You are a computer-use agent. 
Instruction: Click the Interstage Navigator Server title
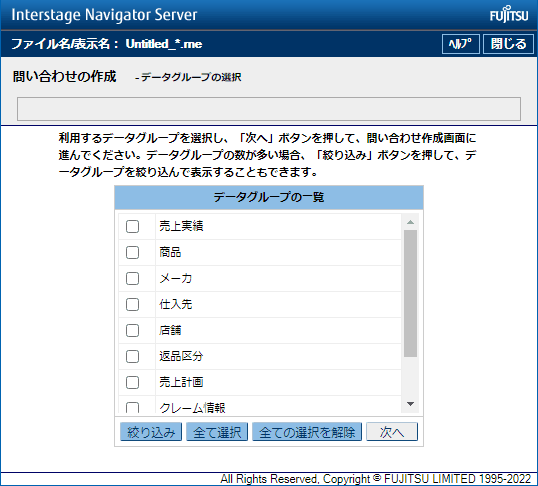coord(104,15)
